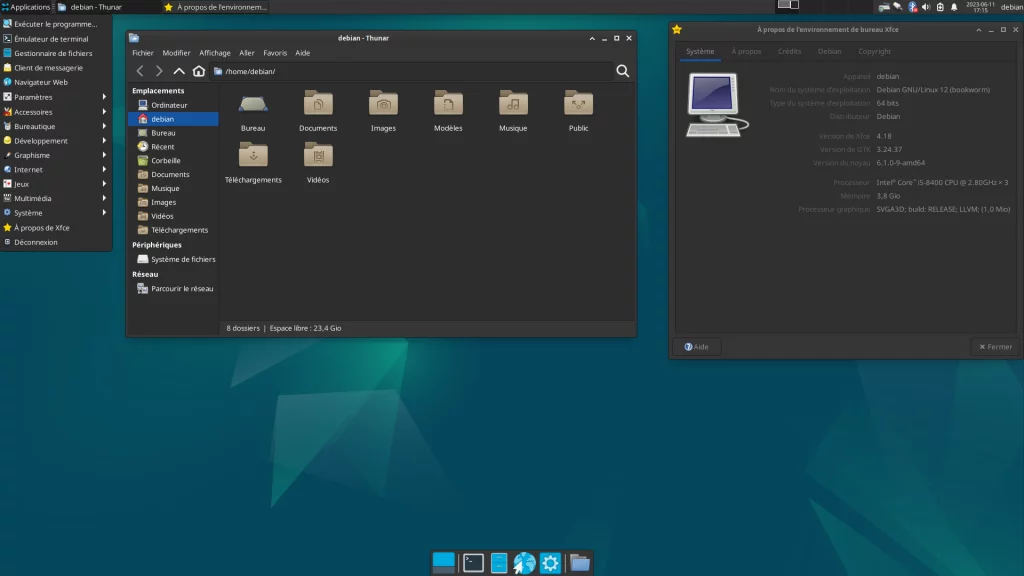Click the path field /home/debian/
The height and width of the screenshot is (576, 1024).
(410, 71)
